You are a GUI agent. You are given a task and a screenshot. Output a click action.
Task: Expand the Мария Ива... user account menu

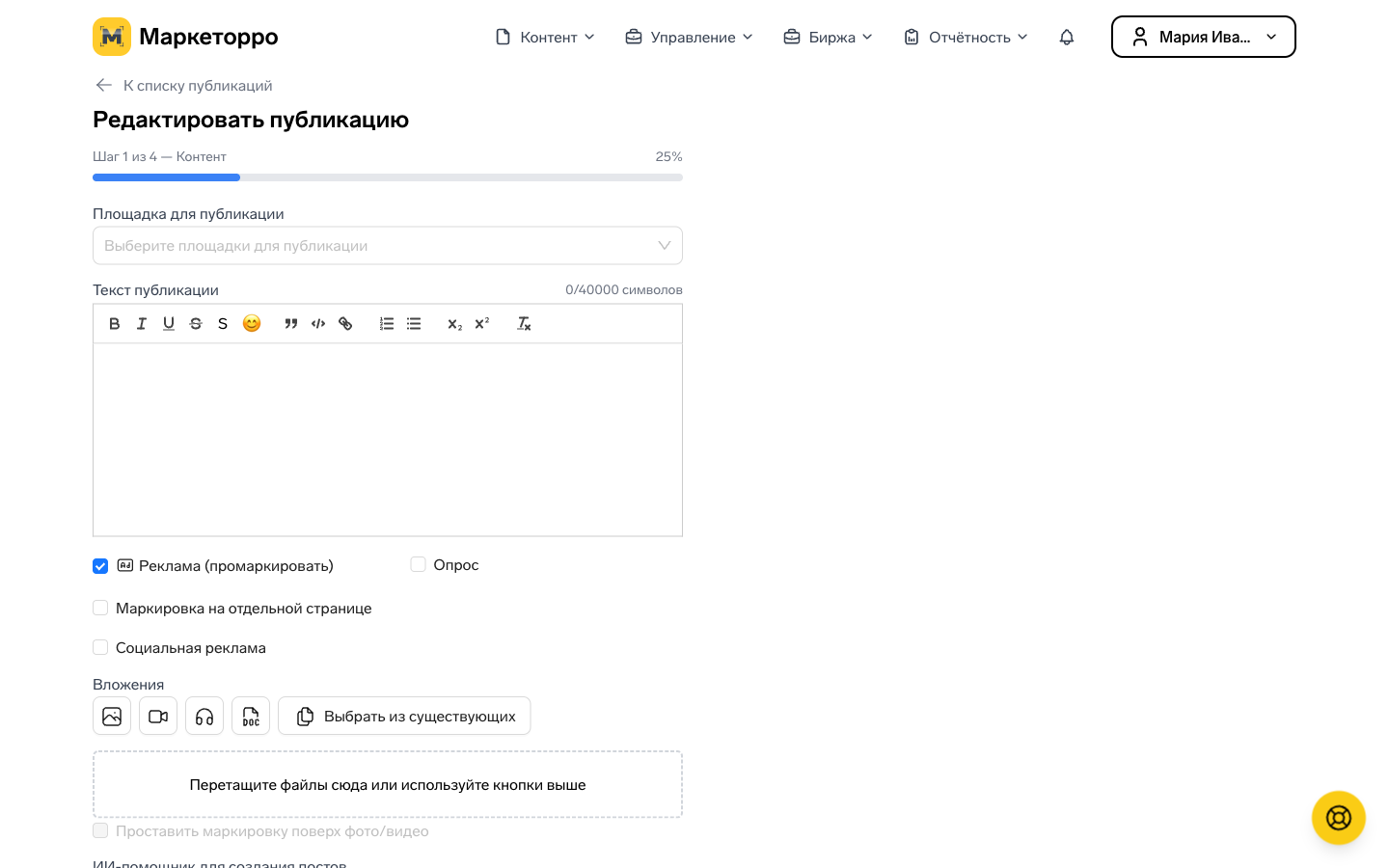point(1204,37)
